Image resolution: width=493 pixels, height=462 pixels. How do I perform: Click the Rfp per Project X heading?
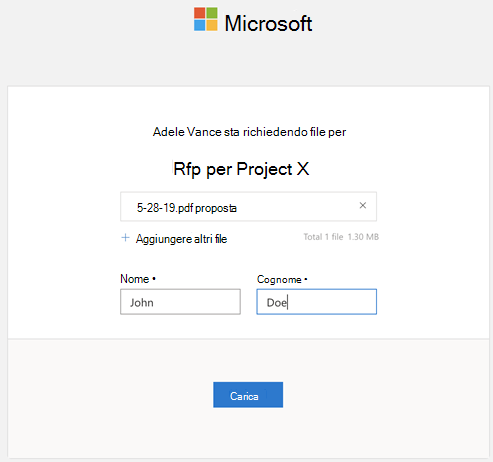241,169
